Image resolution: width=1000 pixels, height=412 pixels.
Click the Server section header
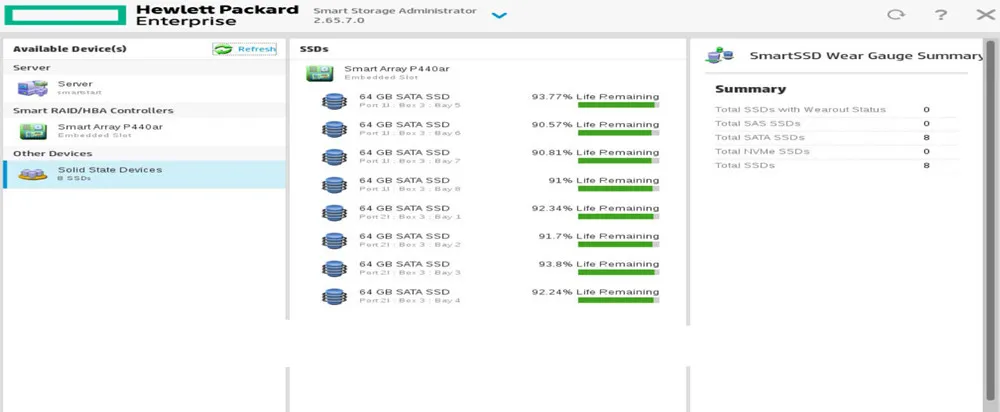(x=144, y=68)
